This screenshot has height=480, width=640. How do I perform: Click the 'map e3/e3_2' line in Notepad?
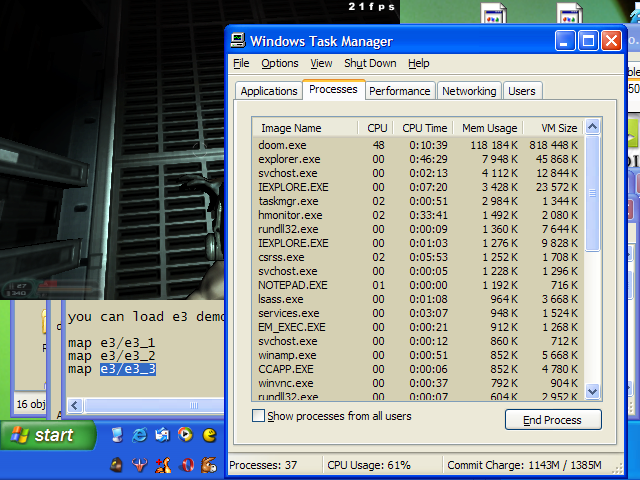pyautogui.click(x=111, y=356)
